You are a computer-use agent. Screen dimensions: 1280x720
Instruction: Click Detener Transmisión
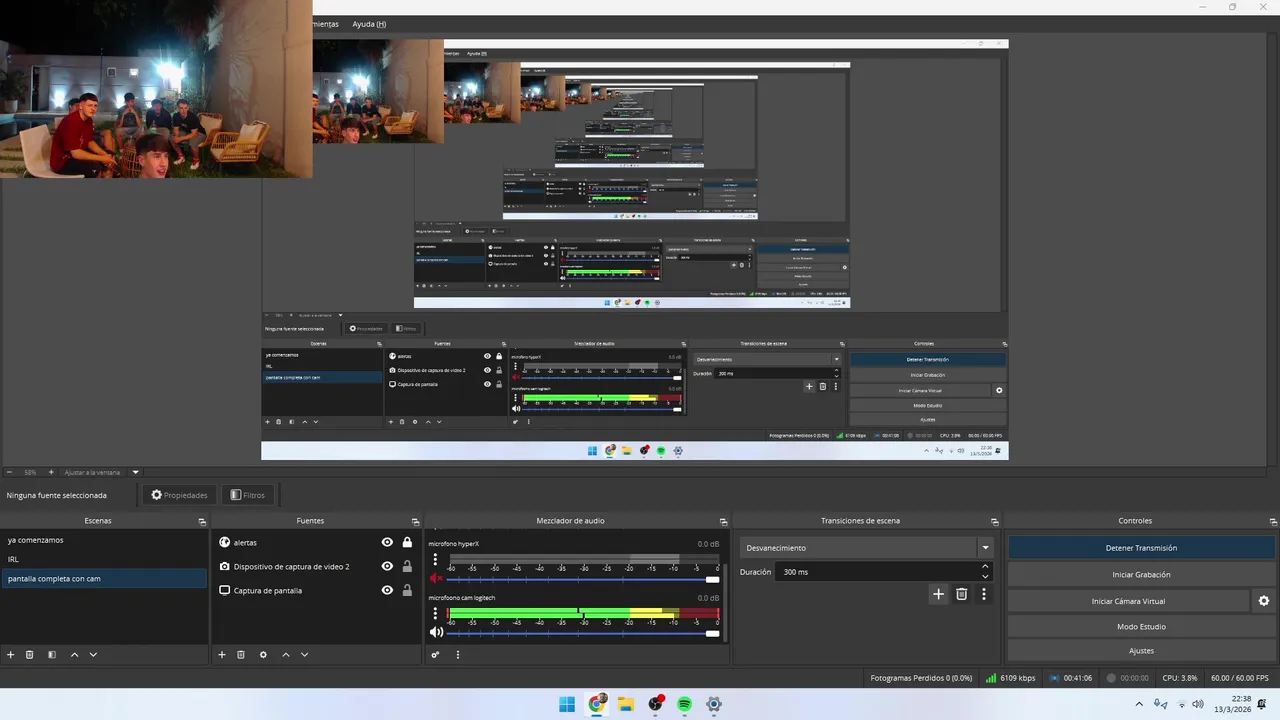click(1141, 548)
